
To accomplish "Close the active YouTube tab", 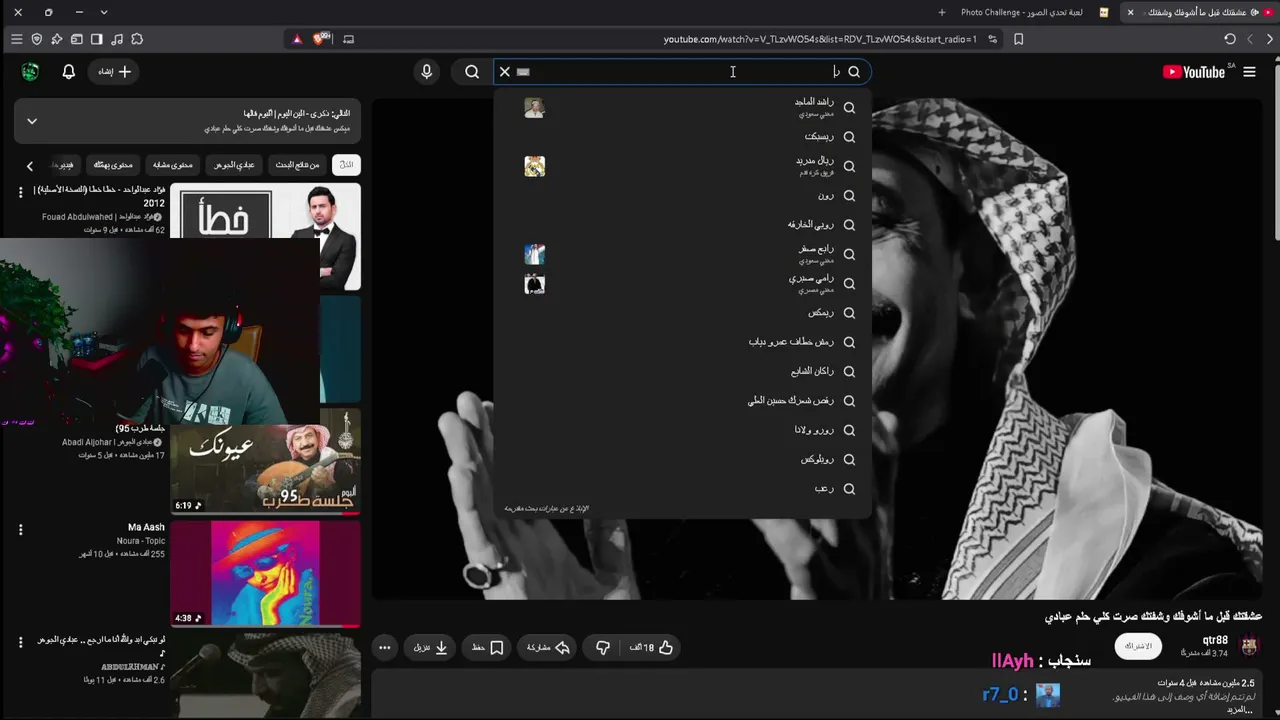I will click(1130, 12).
